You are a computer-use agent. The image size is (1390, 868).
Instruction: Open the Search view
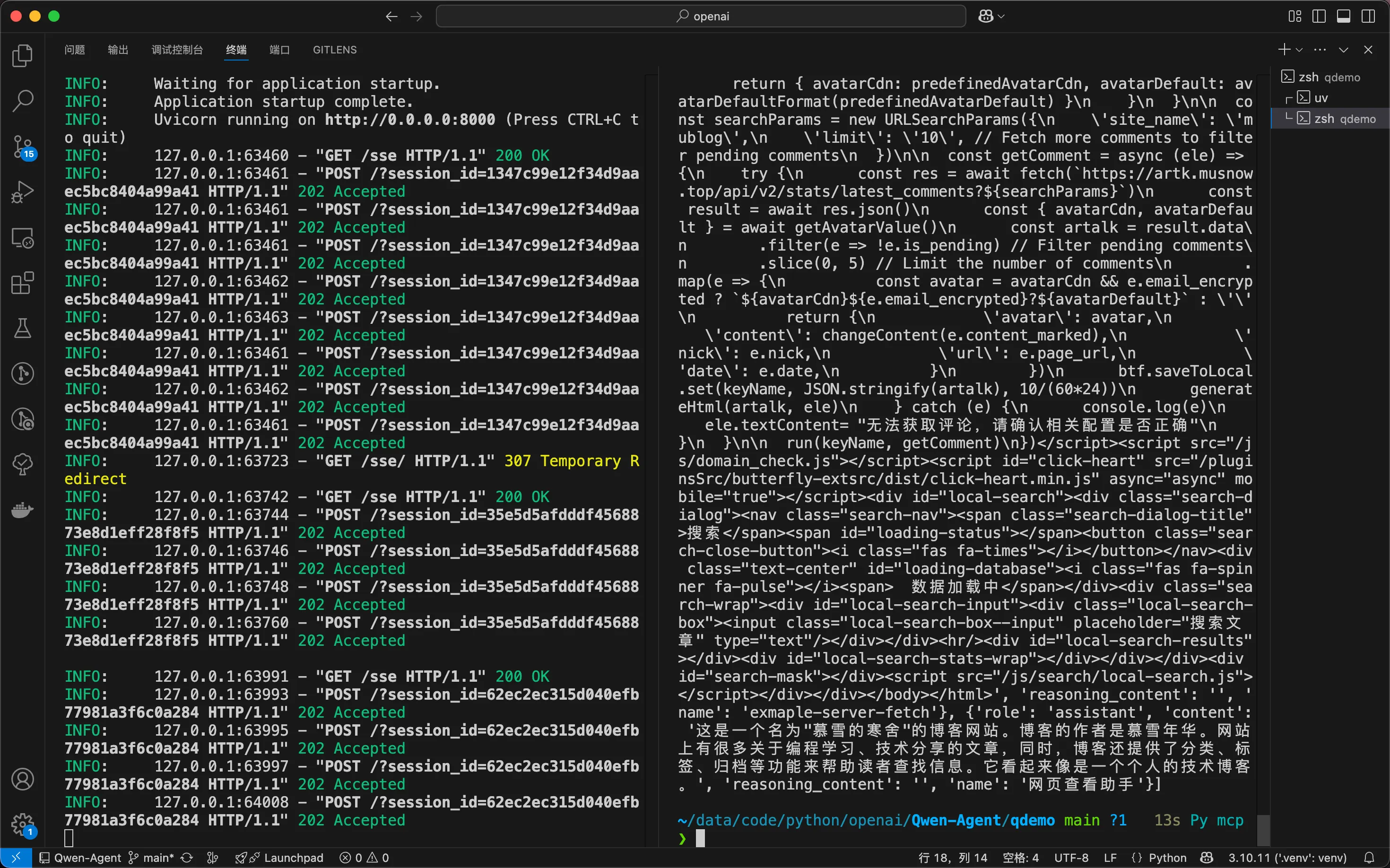coord(23,100)
